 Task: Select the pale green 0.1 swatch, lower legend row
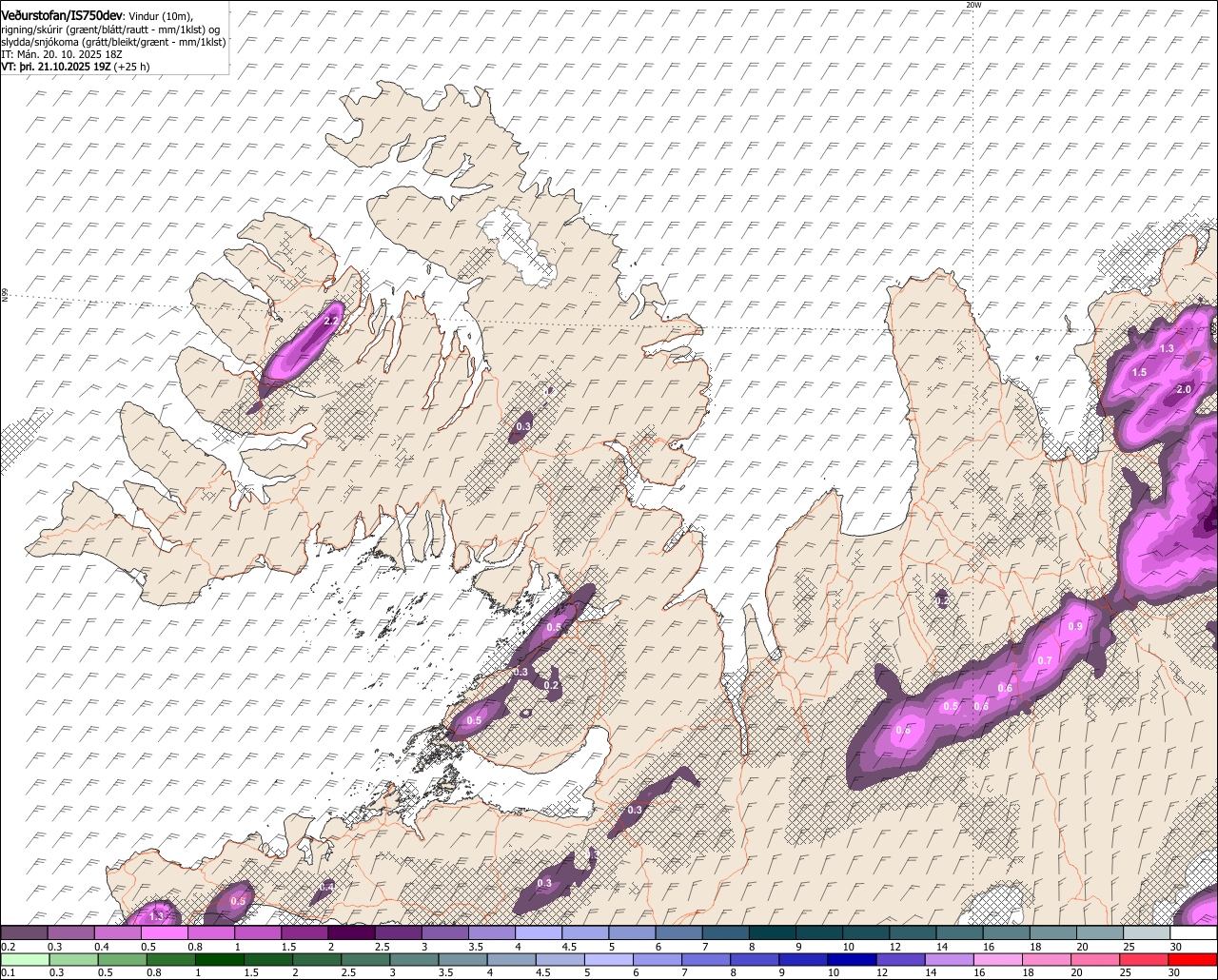pos(24,960)
